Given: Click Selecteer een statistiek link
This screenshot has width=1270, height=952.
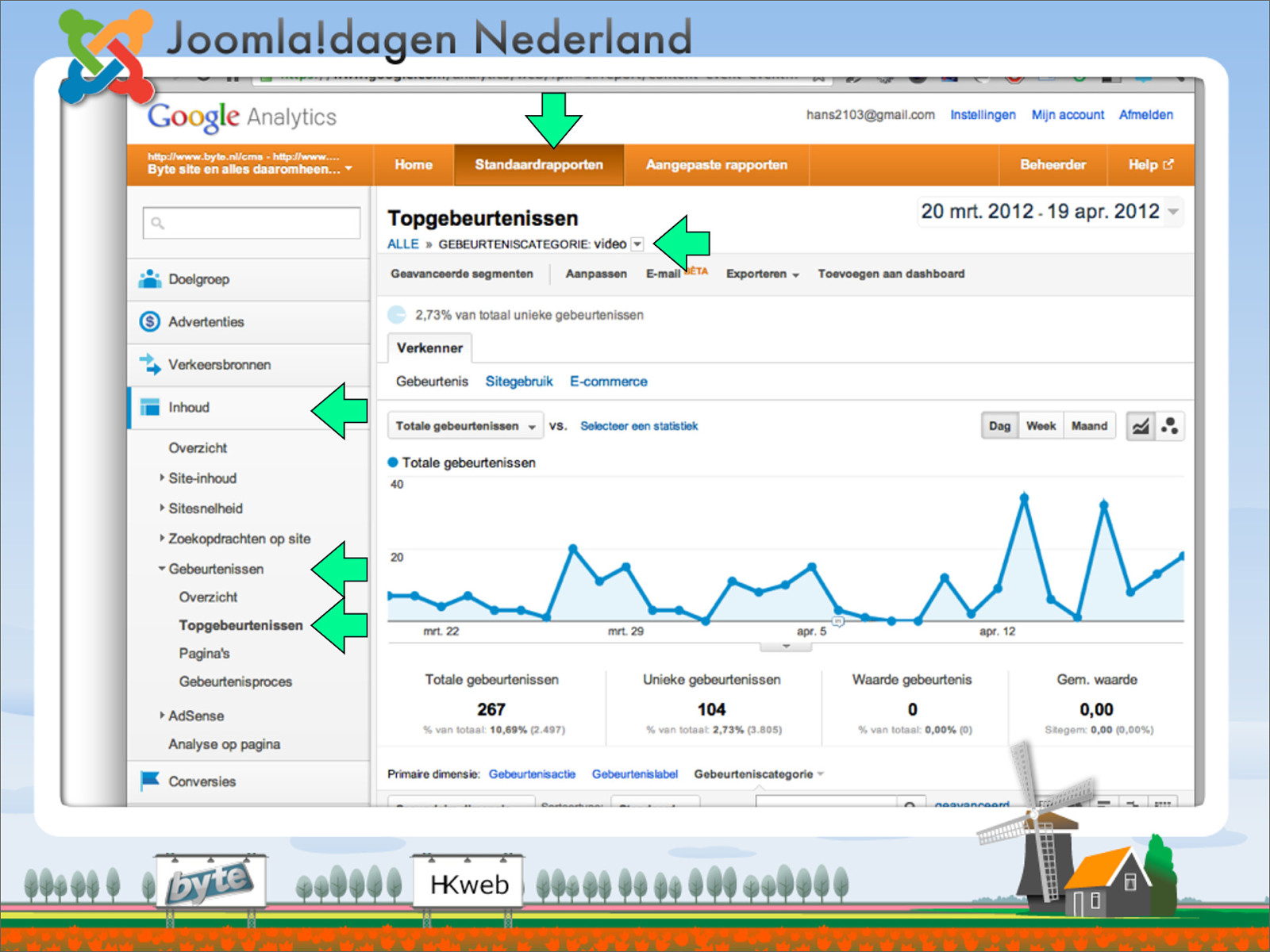Looking at the screenshot, I should (639, 426).
